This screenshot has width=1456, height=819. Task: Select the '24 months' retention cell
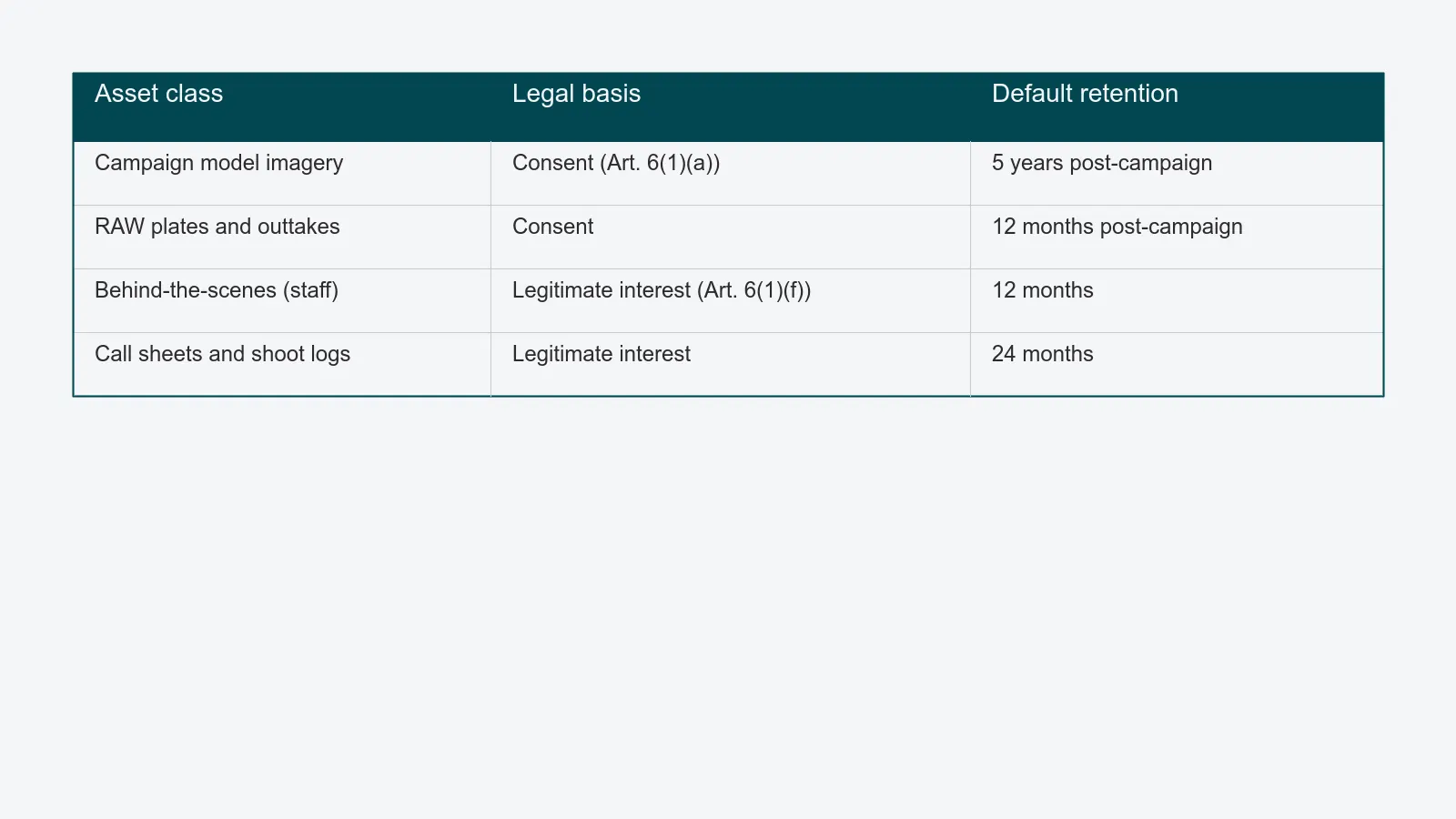(1177, 364)
